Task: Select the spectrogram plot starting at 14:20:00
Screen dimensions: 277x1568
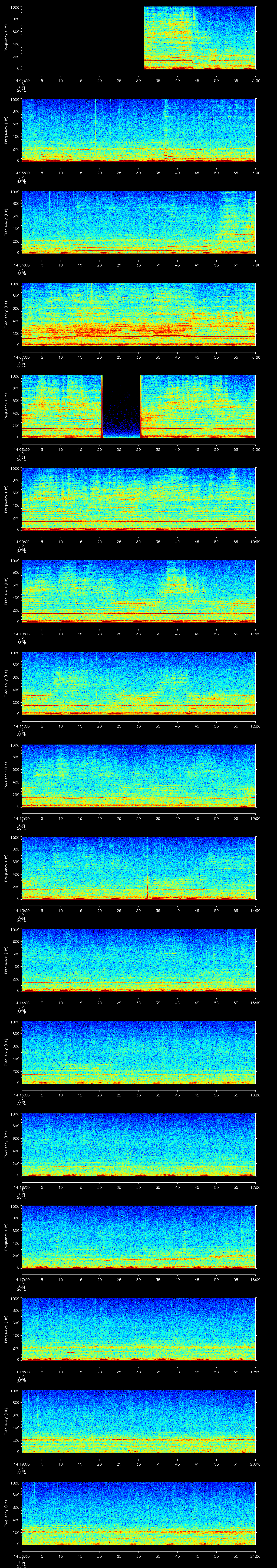Action: (139, 1514)
